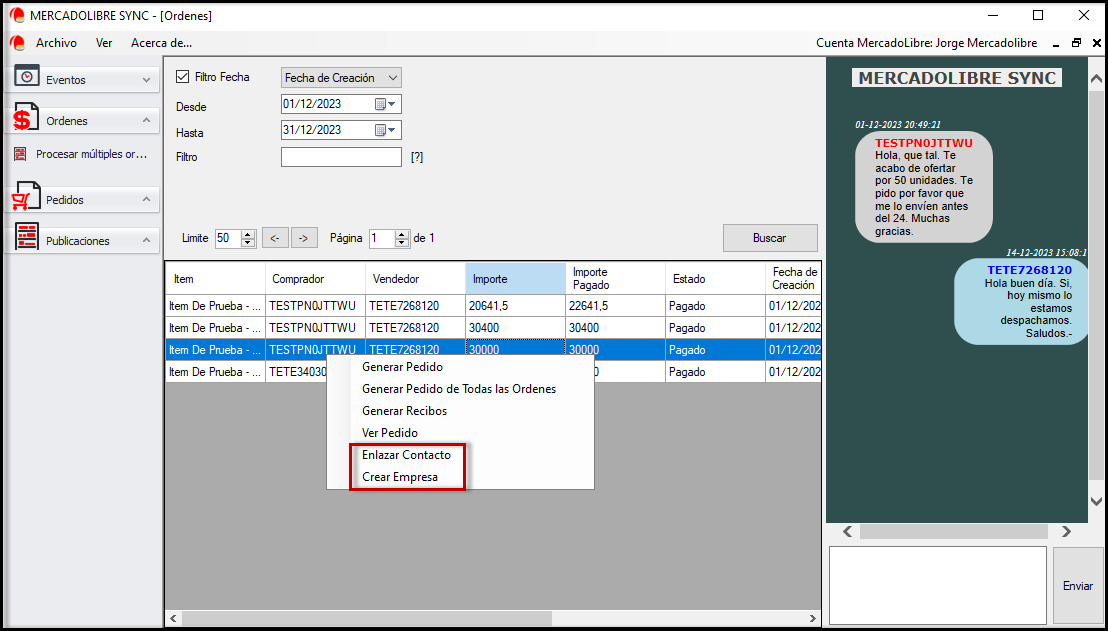Click the Vendedor column header

pyautogui.click(x=416, y=279)
